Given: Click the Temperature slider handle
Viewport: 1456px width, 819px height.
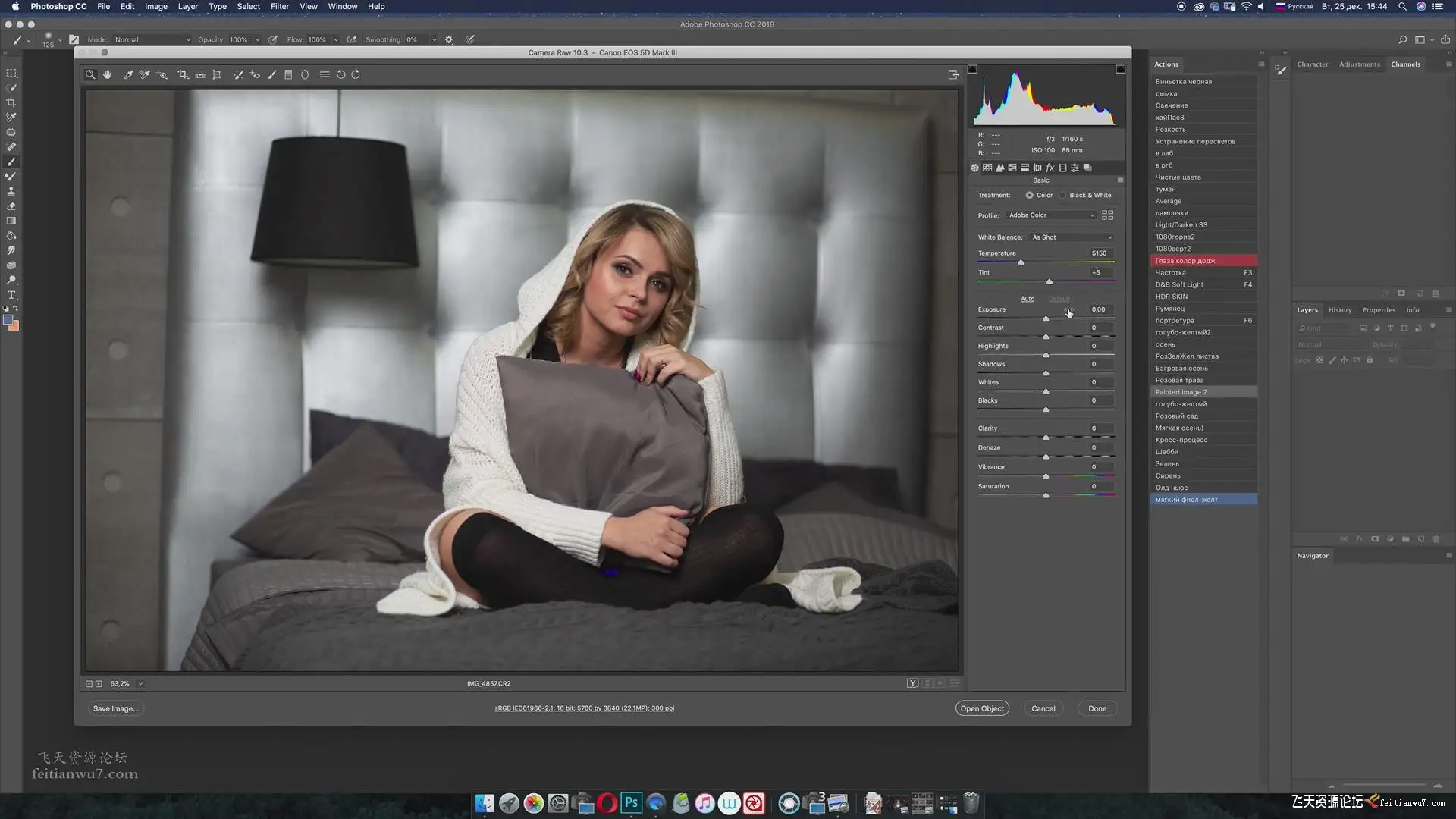Looking at the screenshot, I should (x=1021, y=262).
